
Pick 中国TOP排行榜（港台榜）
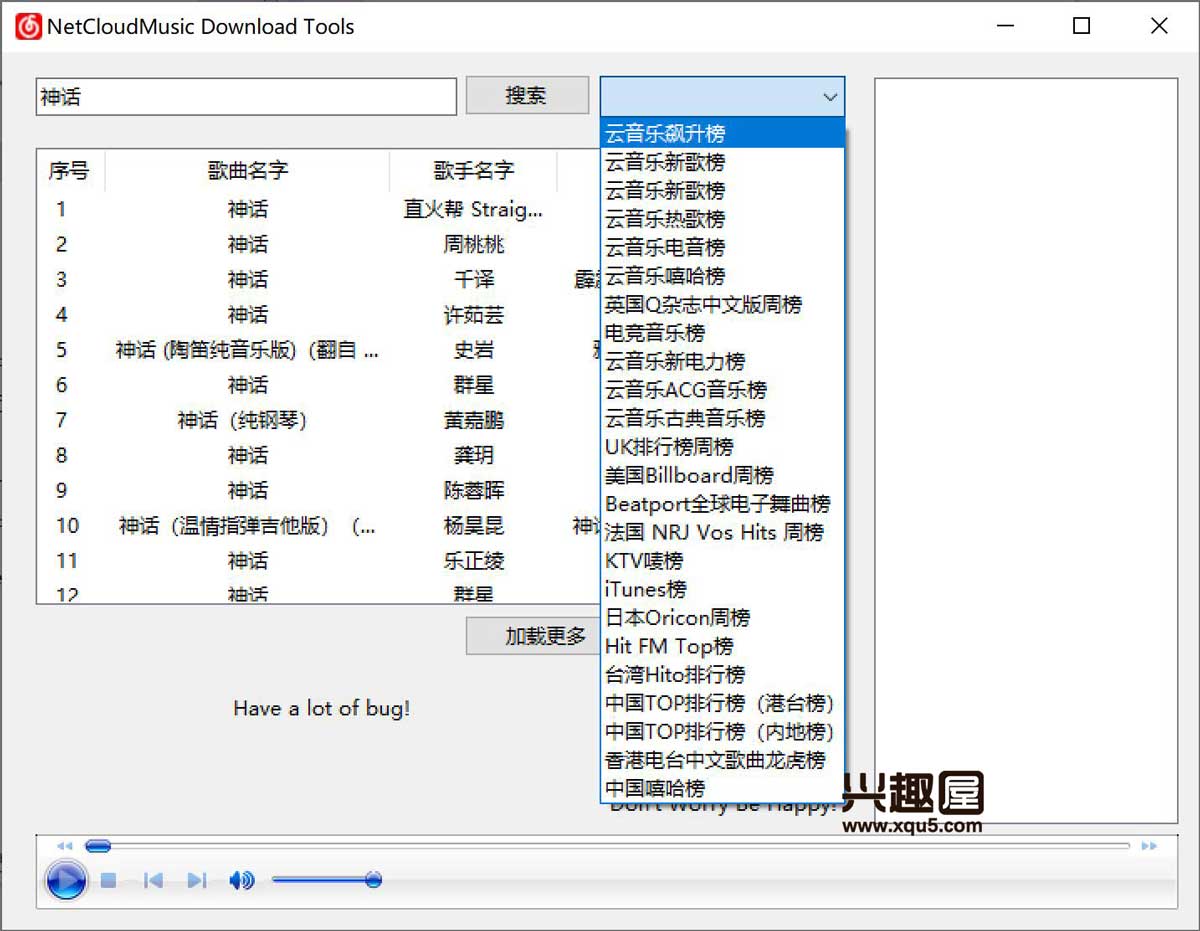coord(723,703)
